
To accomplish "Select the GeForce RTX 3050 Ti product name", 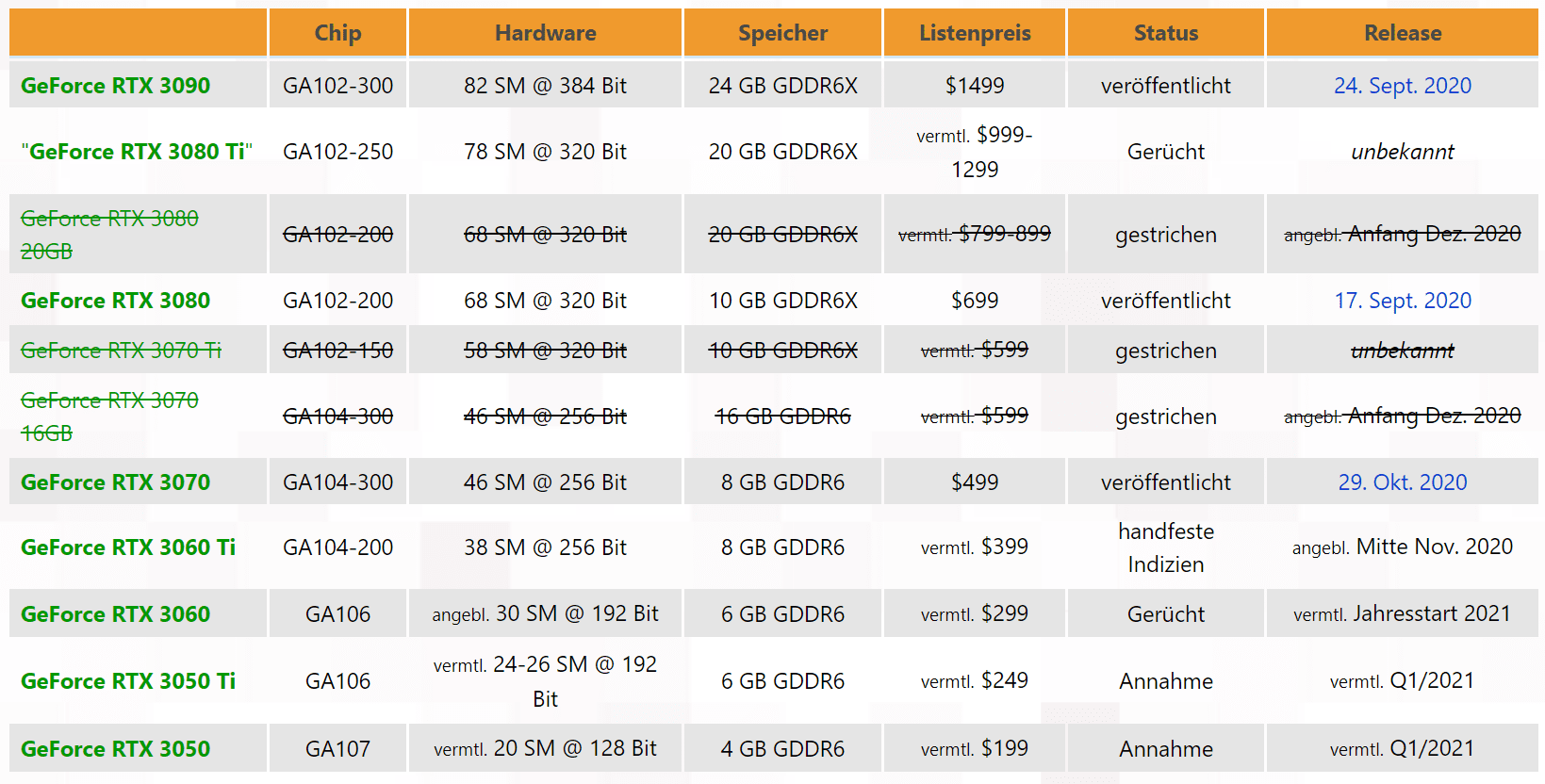I will [x=128, y=681].
